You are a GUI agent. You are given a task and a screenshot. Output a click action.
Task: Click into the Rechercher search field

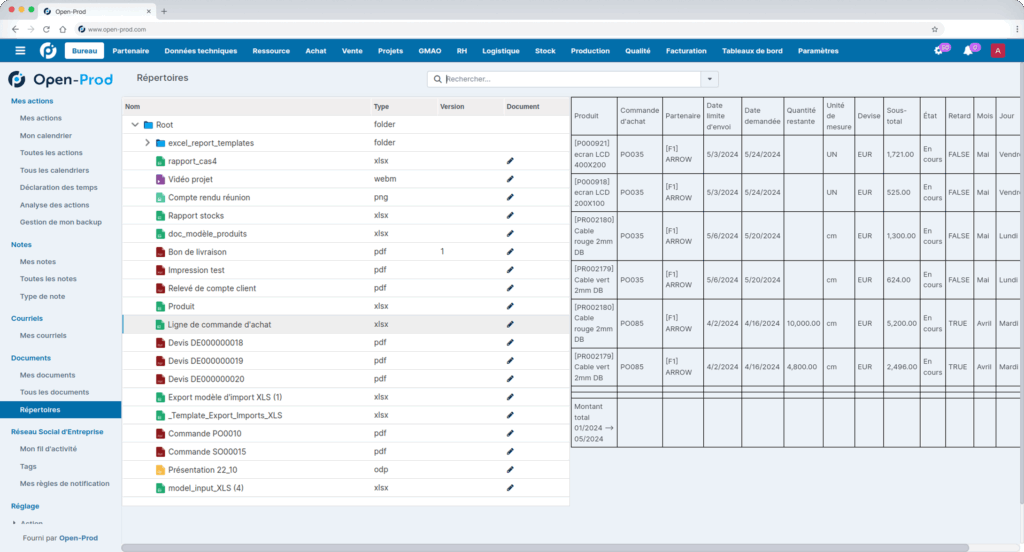(564, 79)
